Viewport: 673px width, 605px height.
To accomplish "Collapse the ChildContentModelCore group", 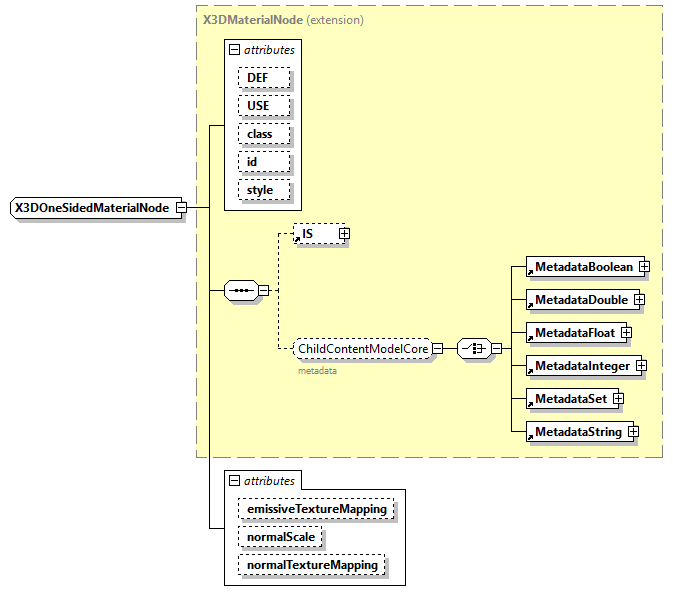I will tap(437, 348).
